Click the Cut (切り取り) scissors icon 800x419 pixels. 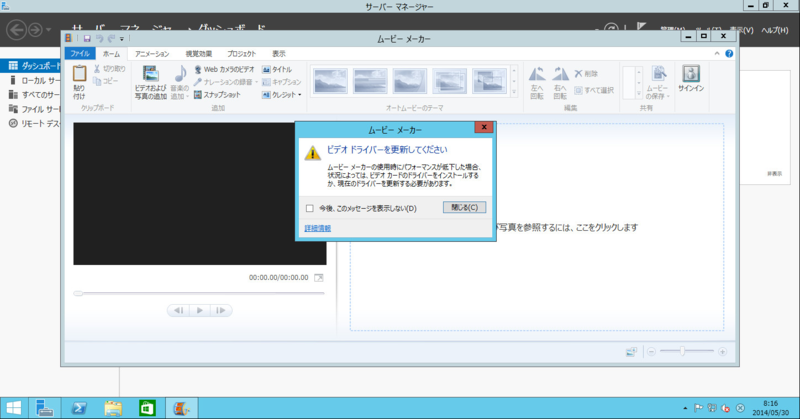(x=97, y=69)
